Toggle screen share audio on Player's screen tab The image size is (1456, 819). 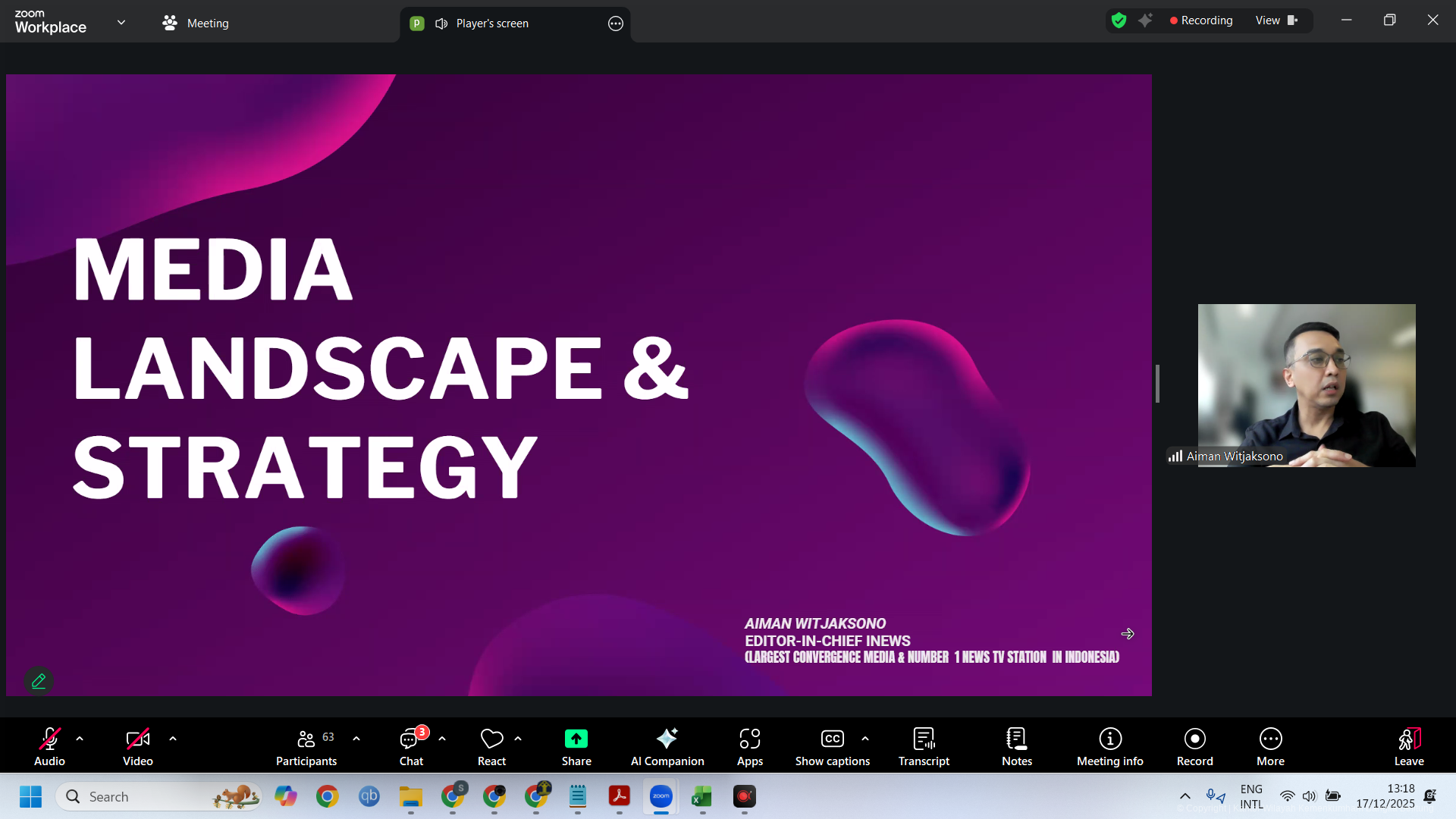pos(441,24)
